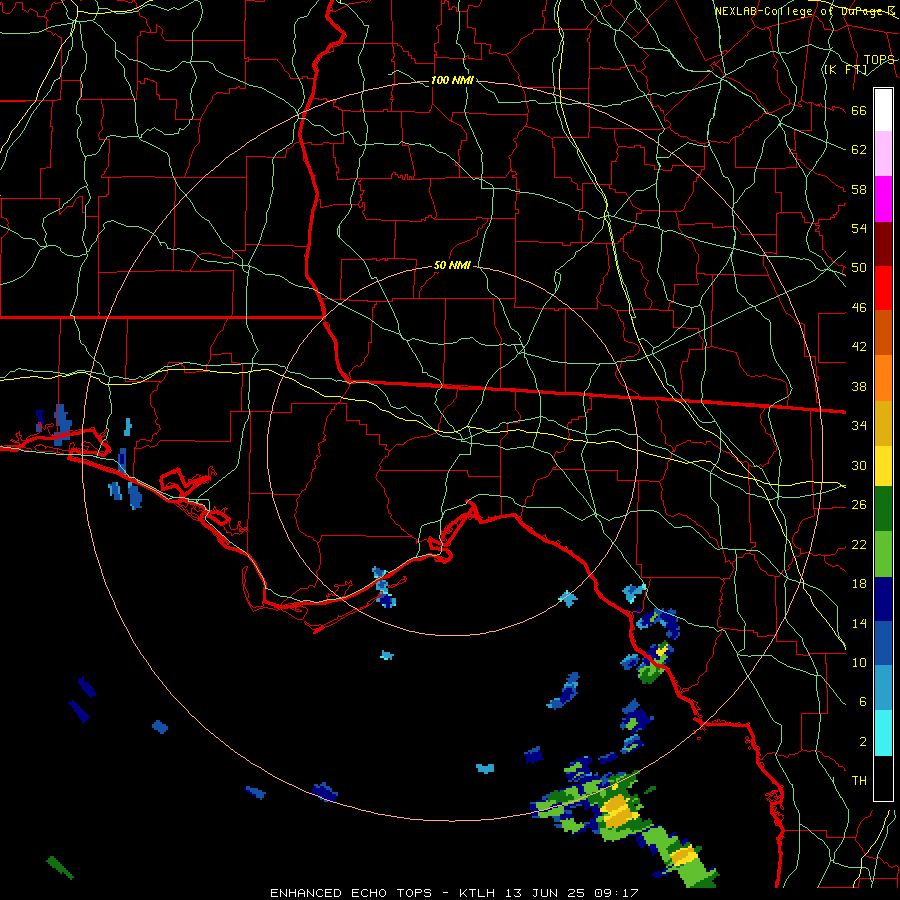Viewport: 900px width, 900px height.
Task: Click the orange 38-42 kft legend swatch
Action: coord(883,378)
